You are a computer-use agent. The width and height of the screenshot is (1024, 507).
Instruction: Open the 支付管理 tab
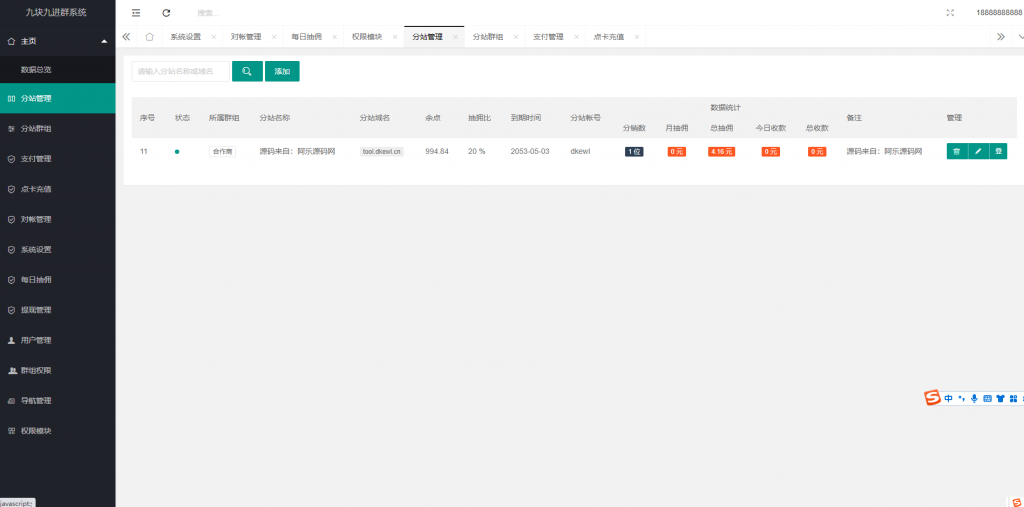[547, 37]
